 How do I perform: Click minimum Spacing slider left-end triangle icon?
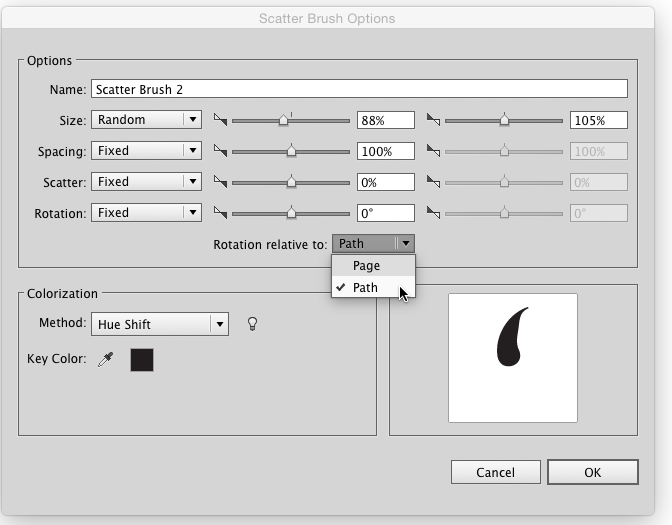(220, 151)
